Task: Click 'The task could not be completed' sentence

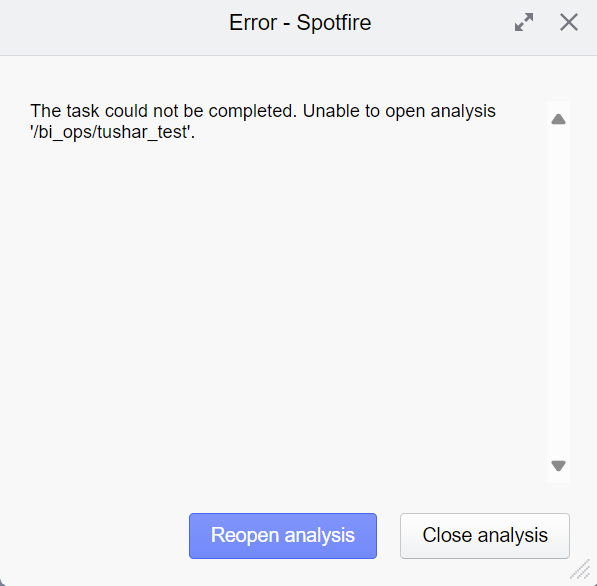Action: coord(163,111)
